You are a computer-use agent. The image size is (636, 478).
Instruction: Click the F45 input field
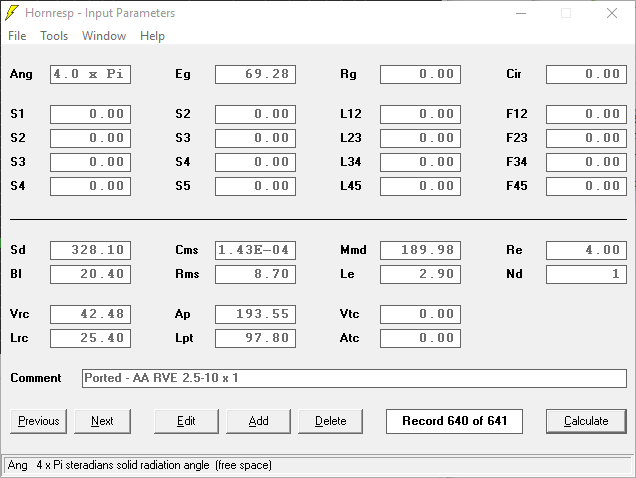click(587, 186)
